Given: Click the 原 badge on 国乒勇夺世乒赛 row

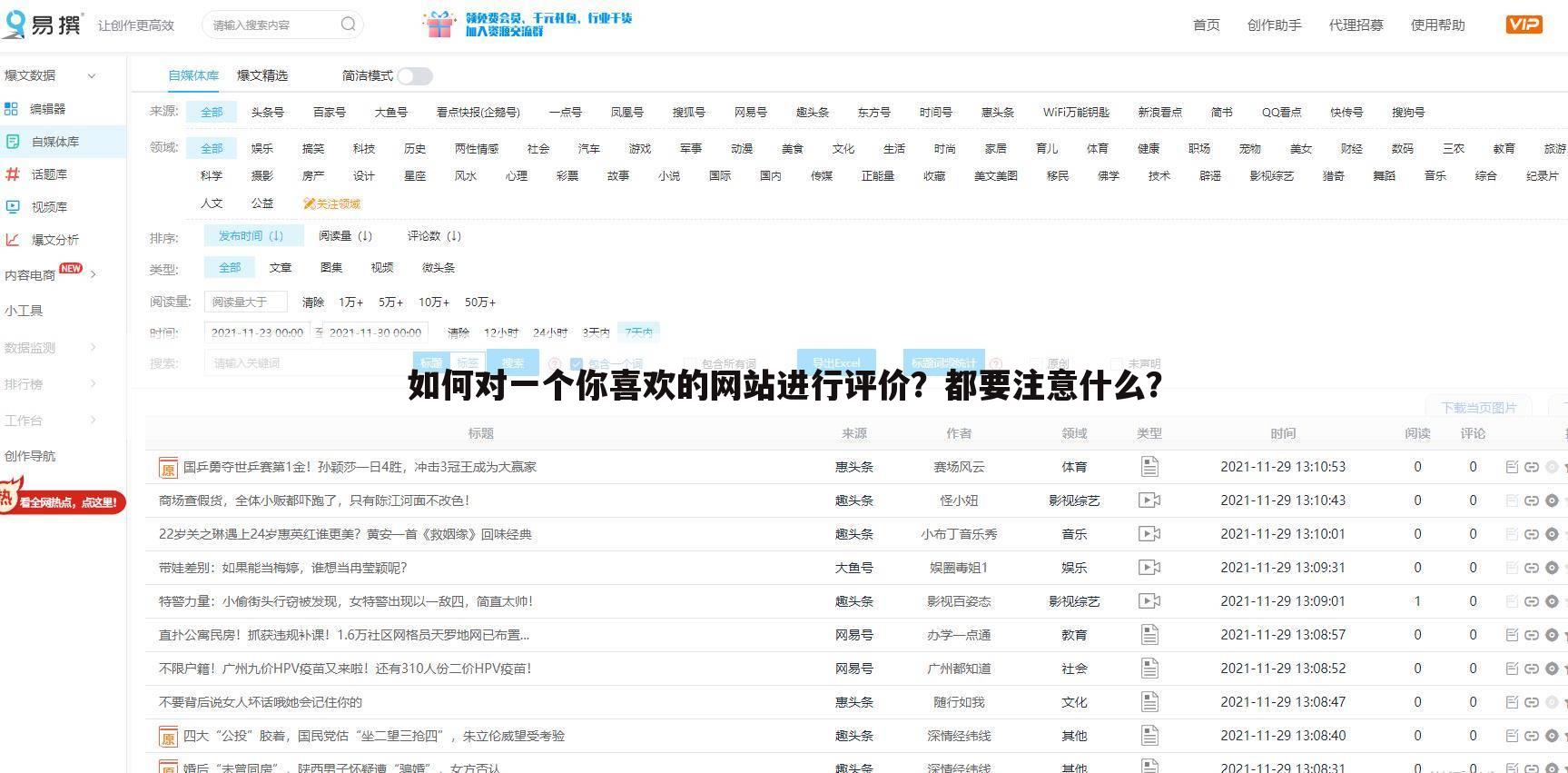Looking at the screenshot, I should point(168,468).
